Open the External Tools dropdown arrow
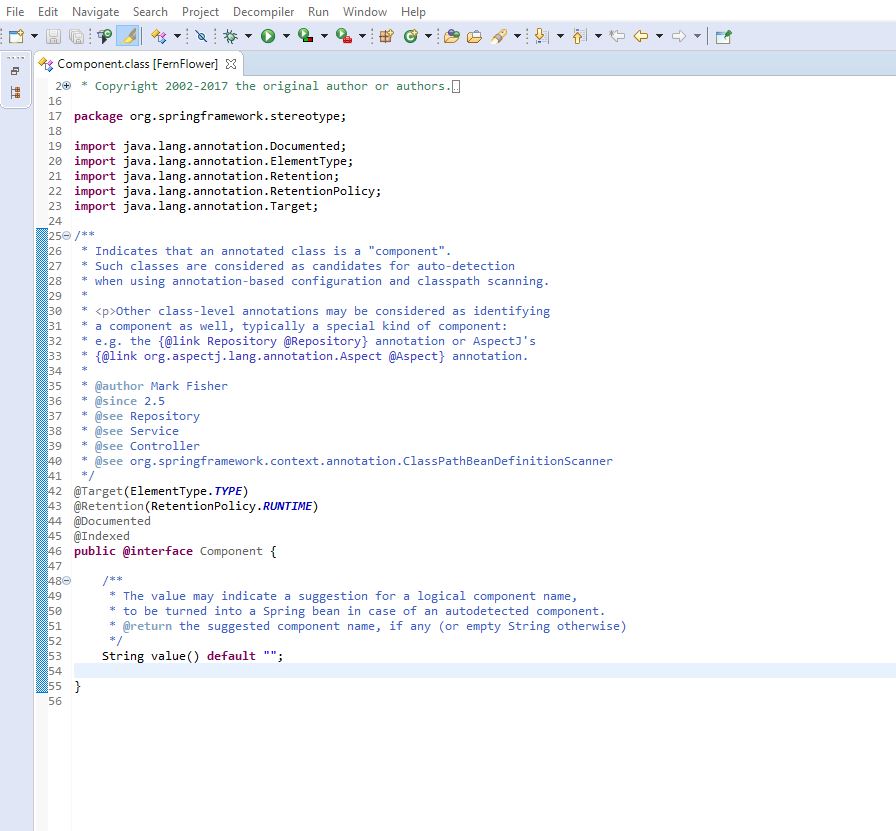The height and width of the screenshot is (831, 896). (x=362, y=37)
